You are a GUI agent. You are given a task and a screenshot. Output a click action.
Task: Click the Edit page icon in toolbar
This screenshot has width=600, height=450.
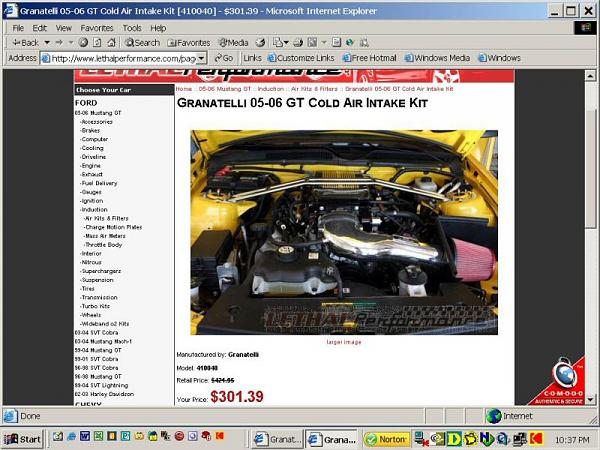(312, 42)
